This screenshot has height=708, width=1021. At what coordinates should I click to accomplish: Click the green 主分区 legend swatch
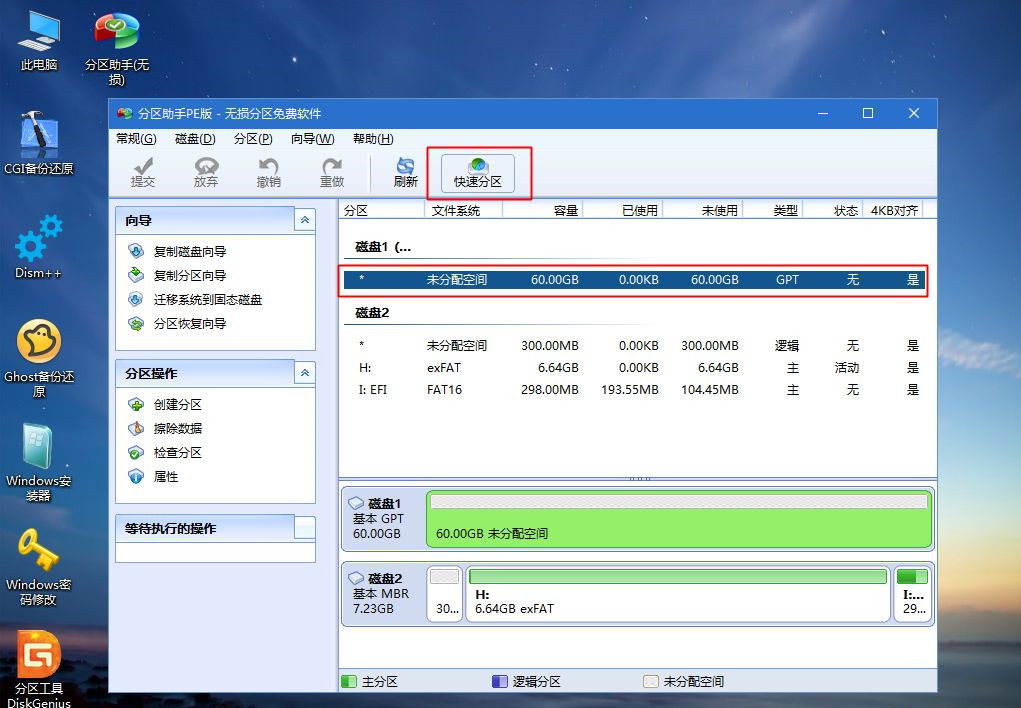point(348,681)
